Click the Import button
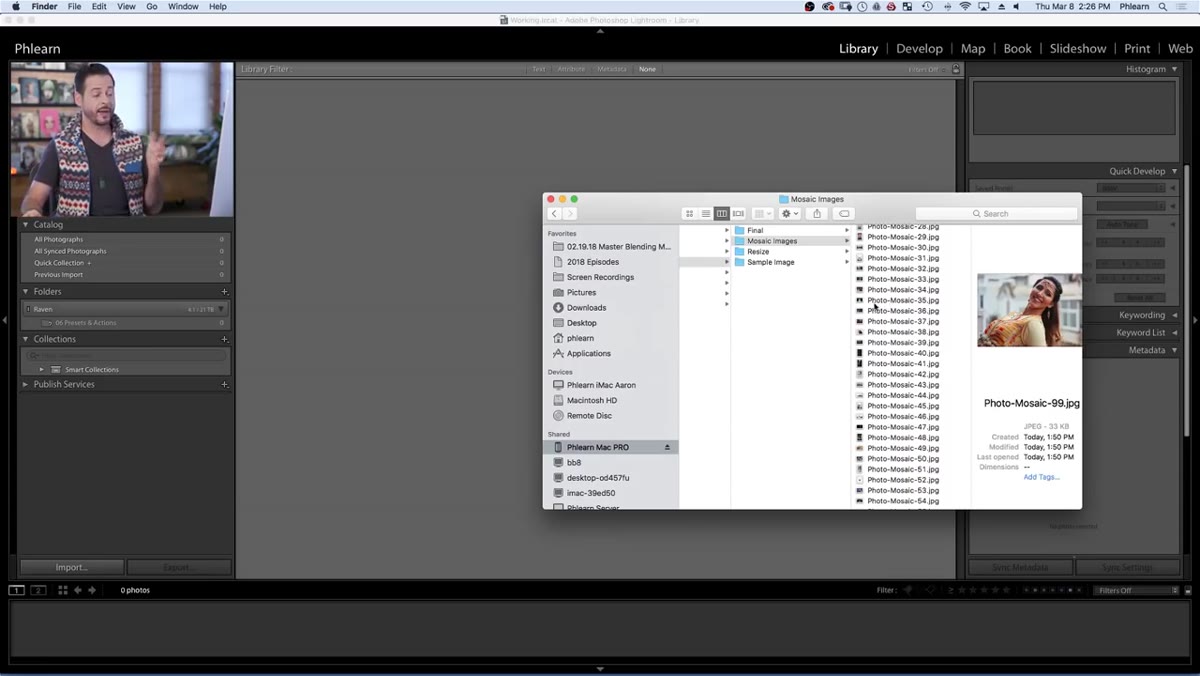Viewport: 1200px width, 676px height. [71, 567]
